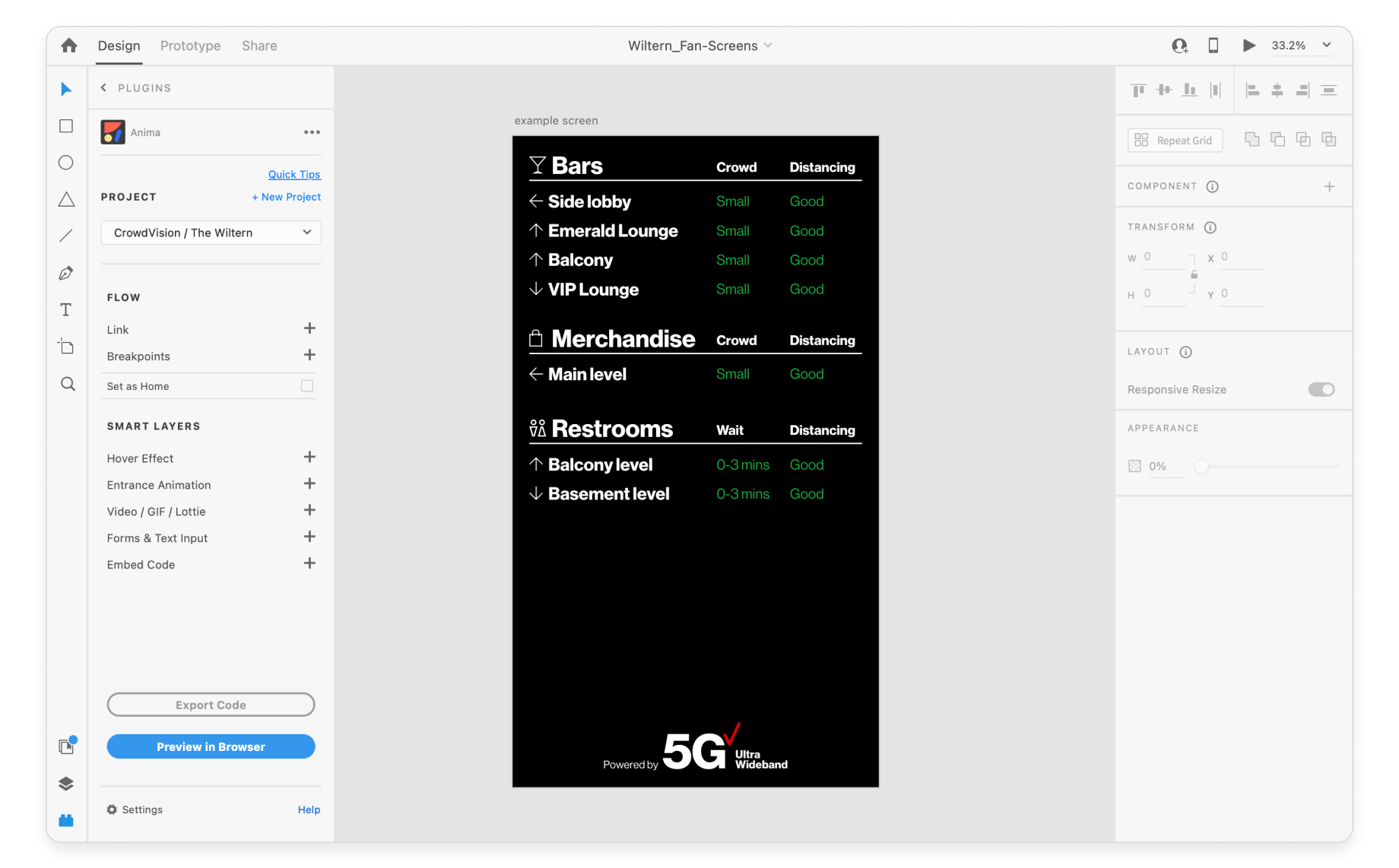Click the desktop preview play button
The image size is (1399, 868).
[1248, 46]
